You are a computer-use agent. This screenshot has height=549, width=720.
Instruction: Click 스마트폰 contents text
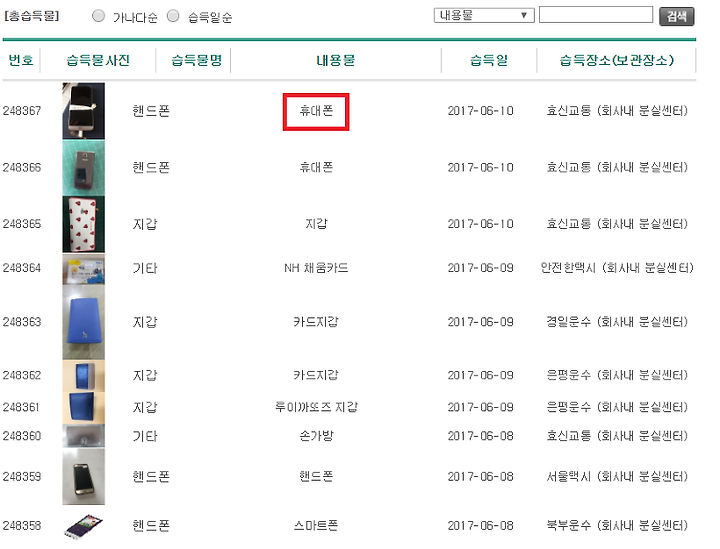tap(316, 526)
